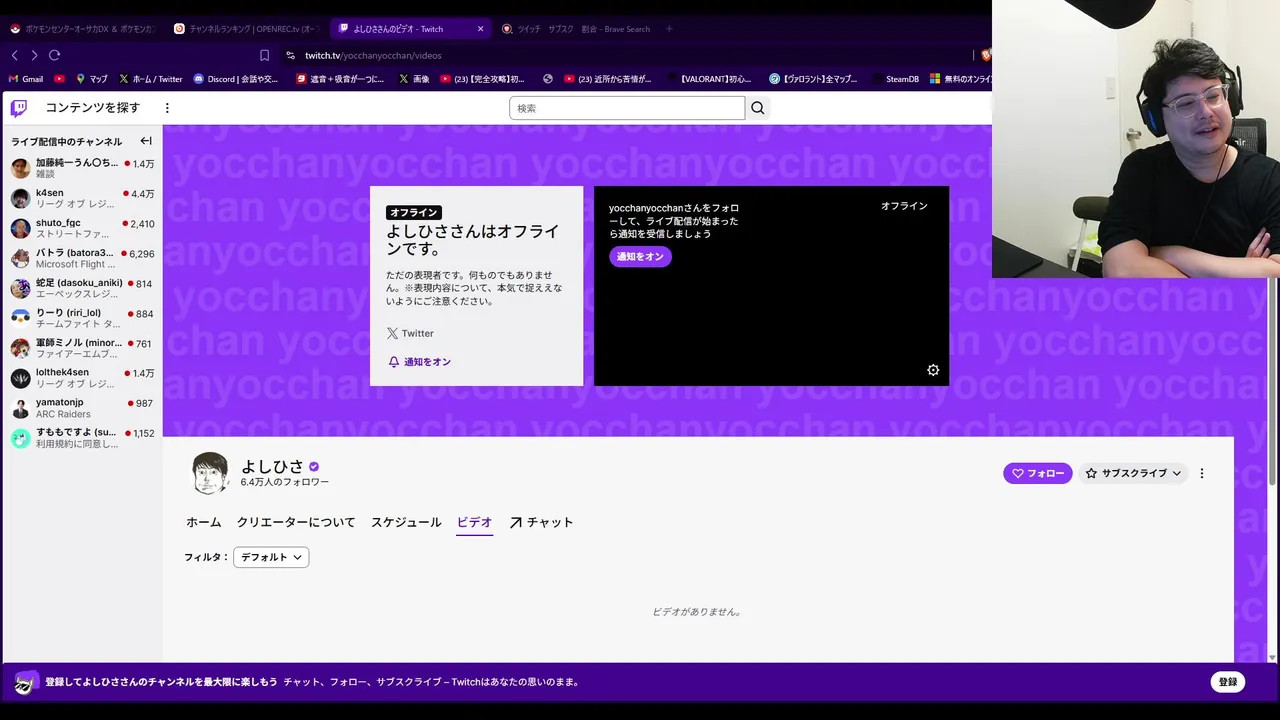Click yamatonjp channel avatar in sidebar
Viewport: 1280px width, 720px height.
[20, 408]
